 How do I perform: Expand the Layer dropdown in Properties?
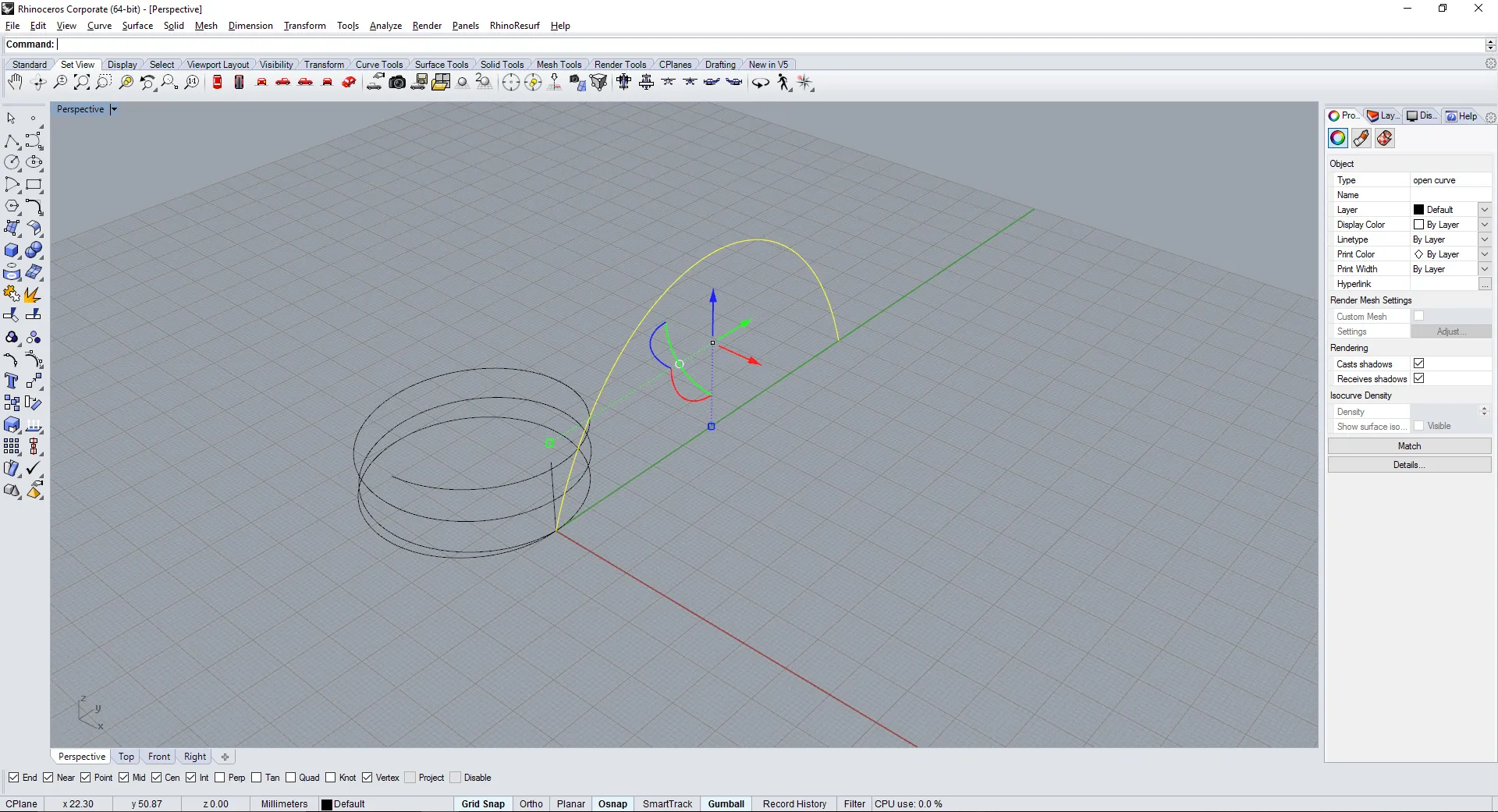pyautogui.click(x=1485, y=210)
